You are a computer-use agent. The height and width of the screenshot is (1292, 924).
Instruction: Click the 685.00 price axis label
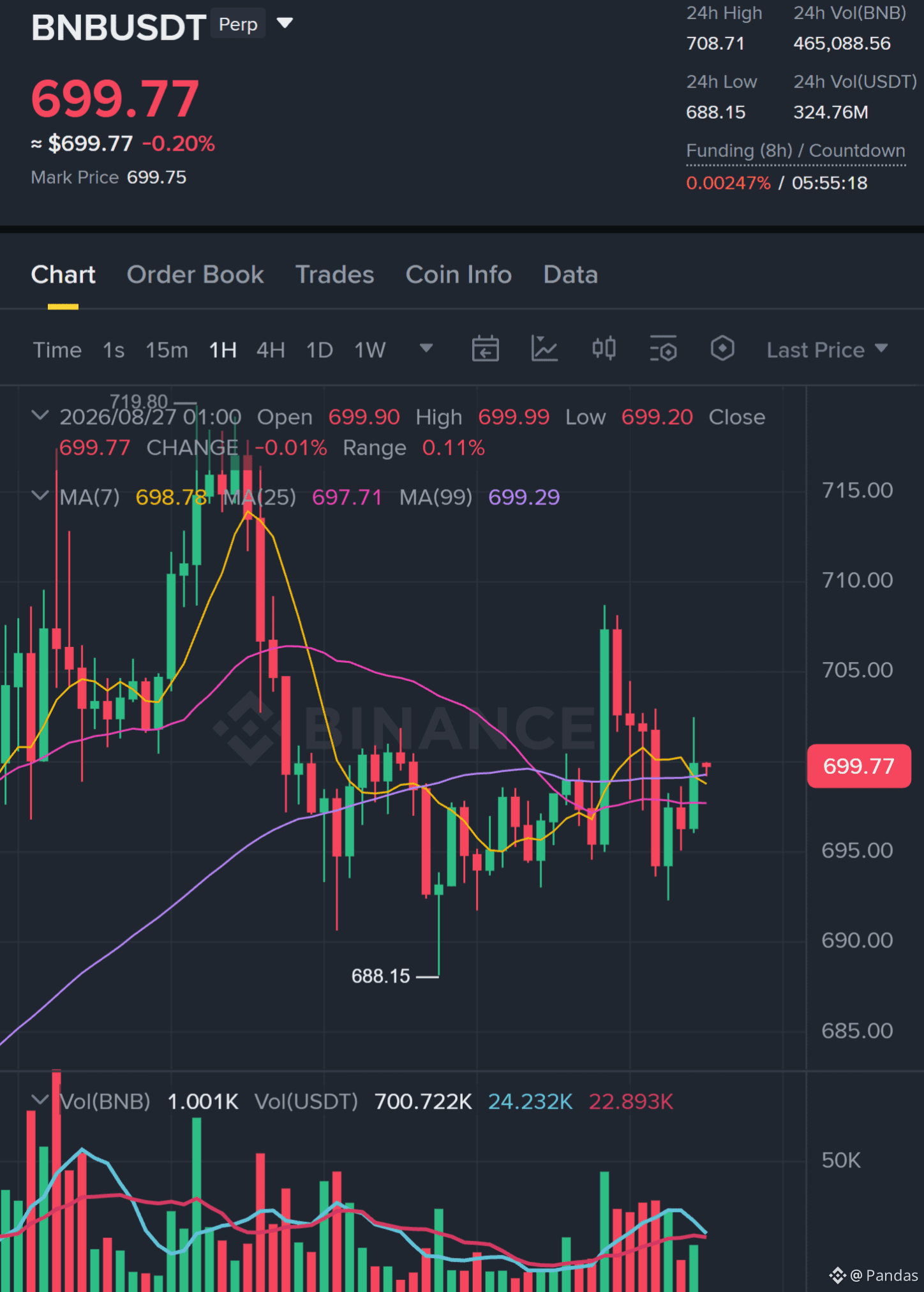pyautogui.click(x=857, y=1030)
